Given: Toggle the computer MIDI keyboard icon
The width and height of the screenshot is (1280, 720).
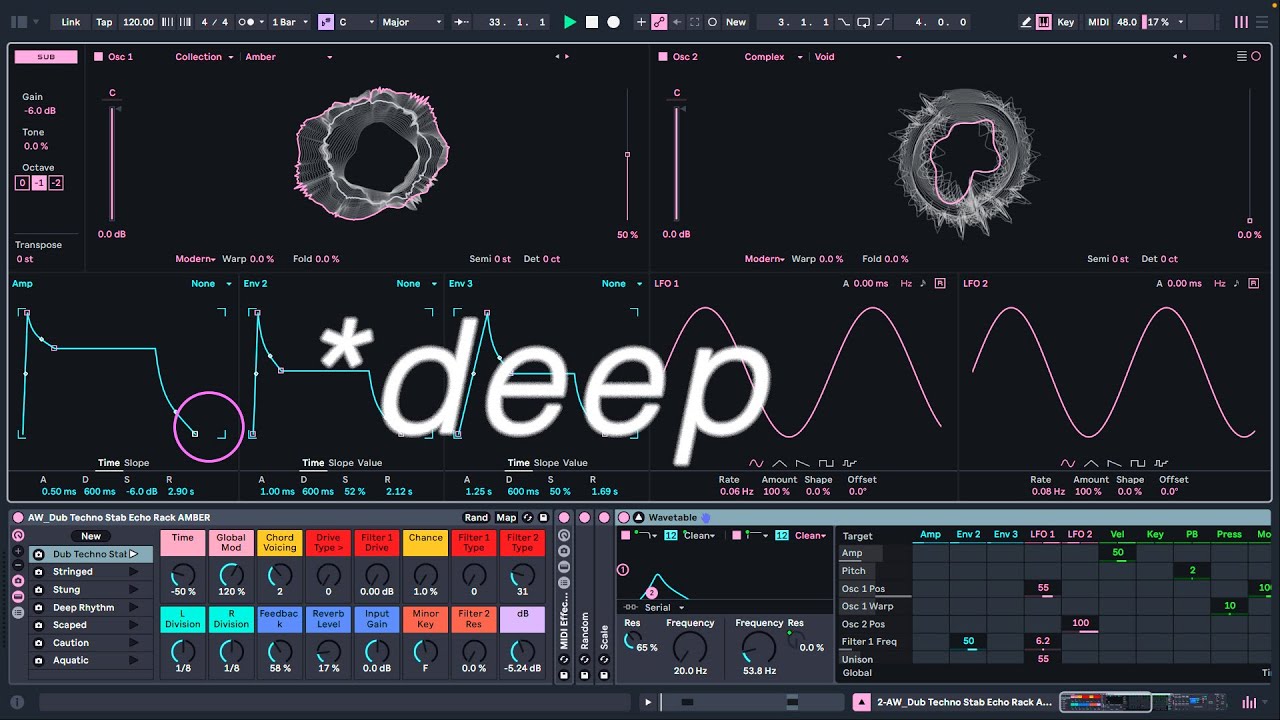Looking at the screenshot, I should pyautogui.click(x=1044, y=22).
